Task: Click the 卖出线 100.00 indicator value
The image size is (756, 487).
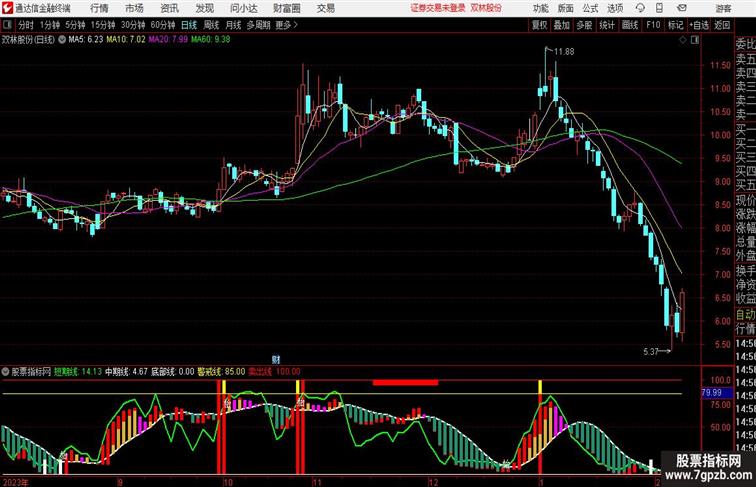Action: pyautogui.click(x=274, y=372)
